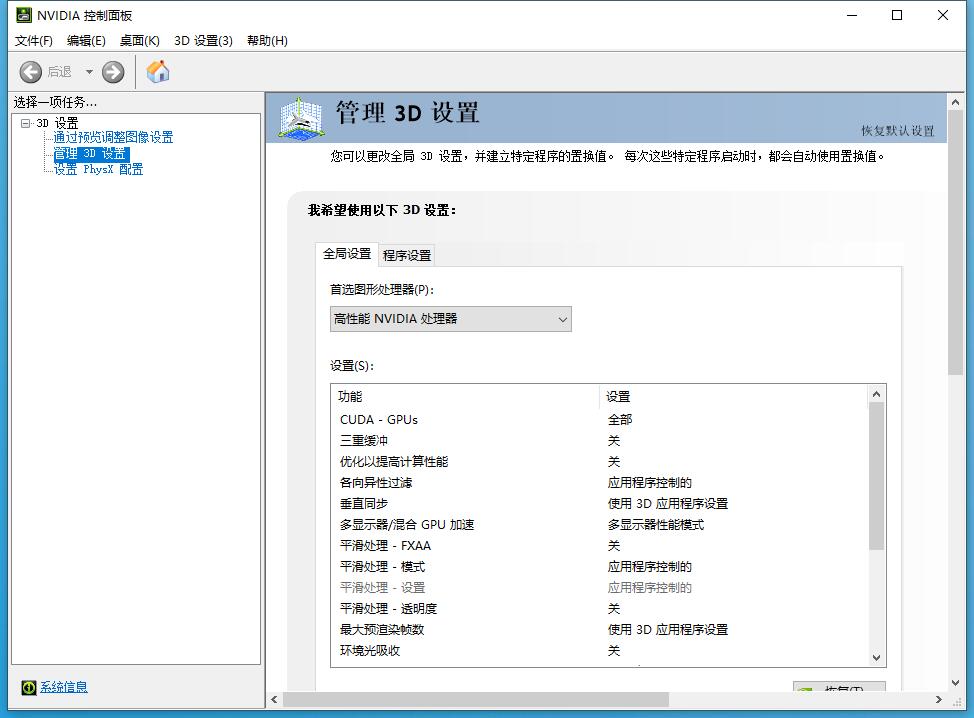Select the 最大预渲染帧数 row

599,630
